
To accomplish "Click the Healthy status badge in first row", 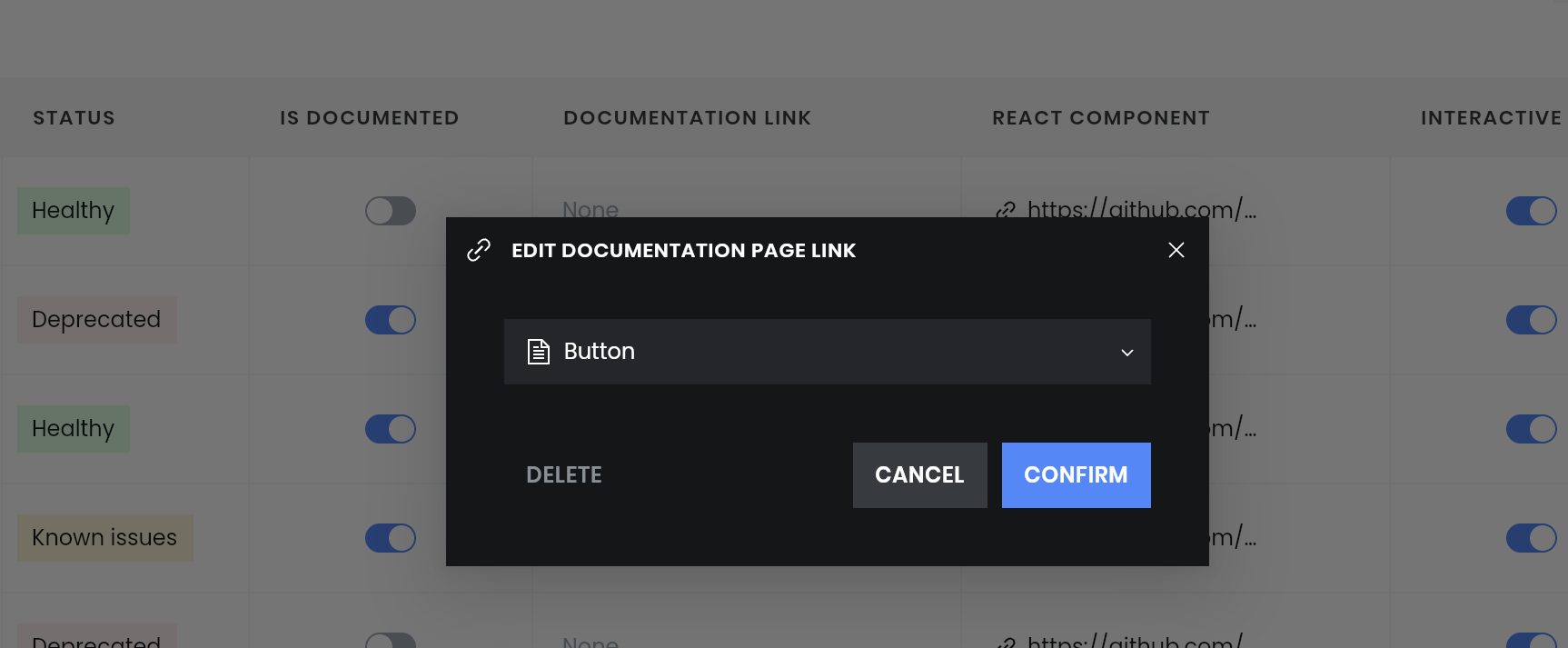I will click(x=74, y=211).
